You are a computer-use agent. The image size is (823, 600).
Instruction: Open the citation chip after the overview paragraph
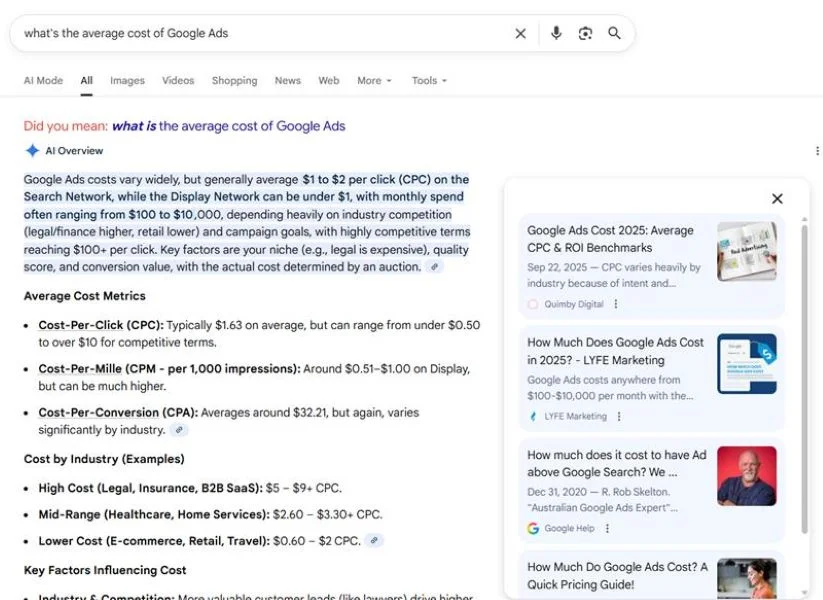pos(432,267)
